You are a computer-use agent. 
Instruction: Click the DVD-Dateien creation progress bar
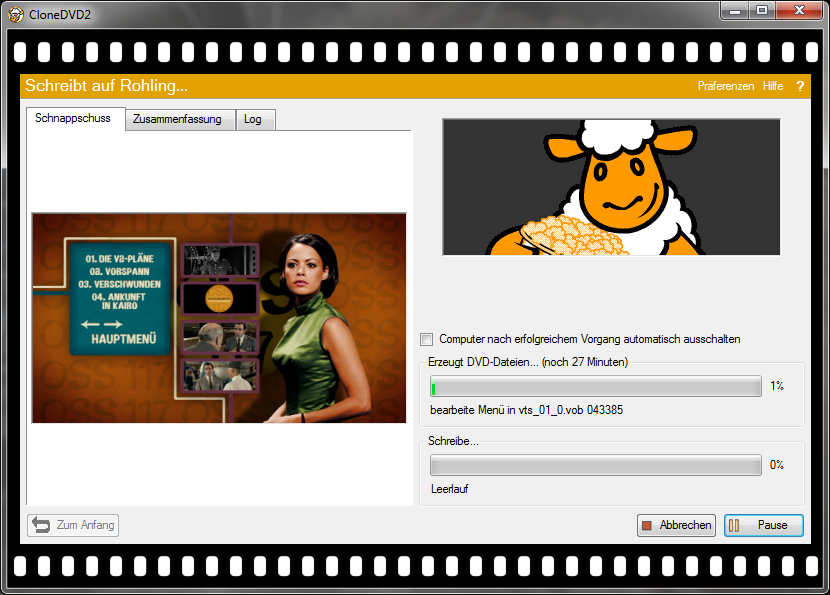596,386
